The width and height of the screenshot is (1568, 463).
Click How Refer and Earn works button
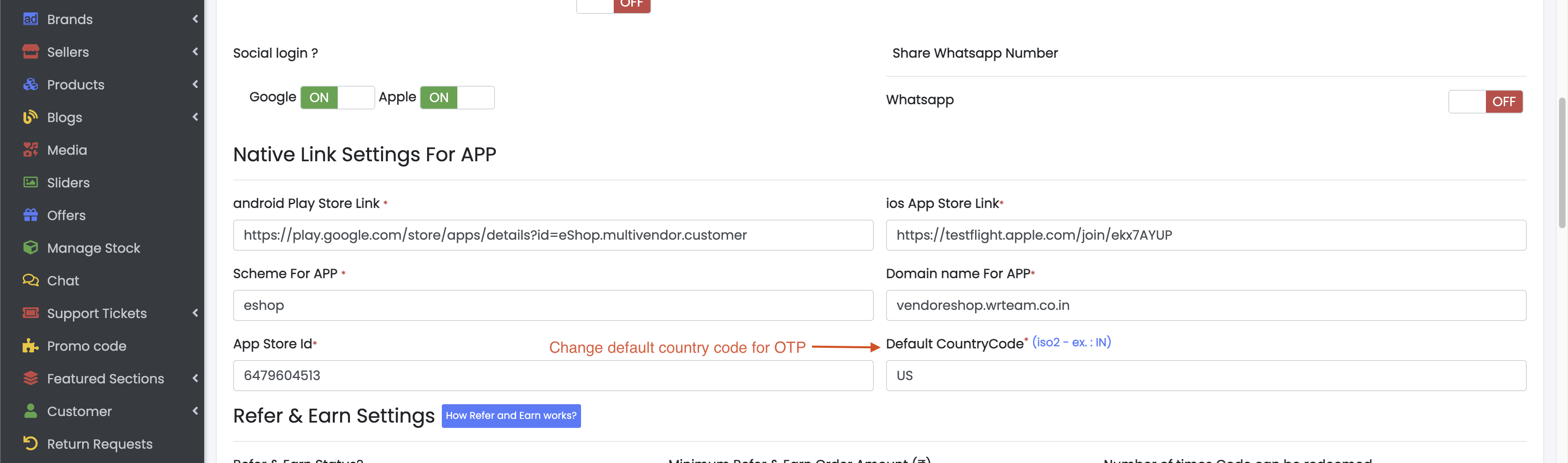coord(511,416)
